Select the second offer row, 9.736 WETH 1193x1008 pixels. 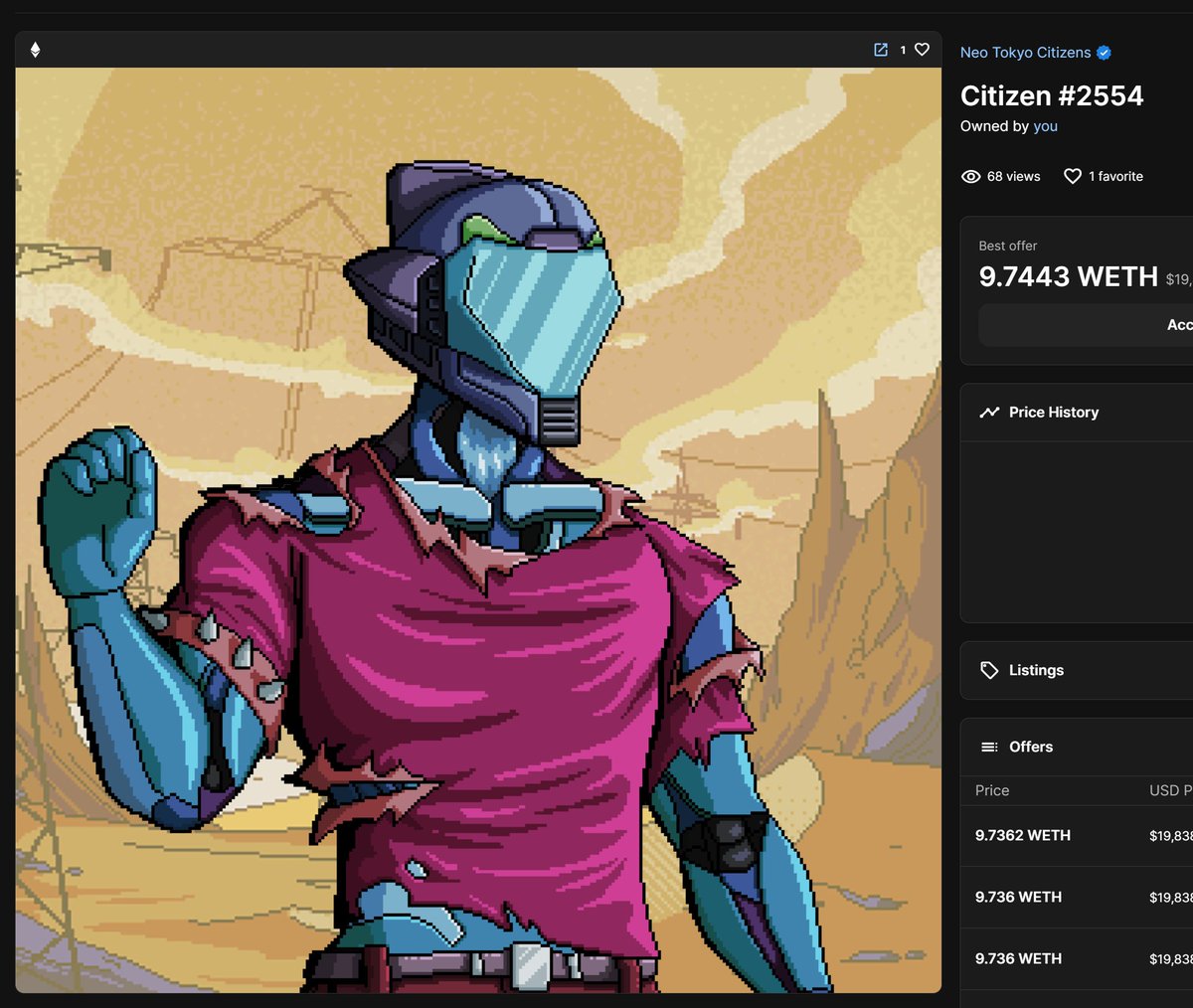tap(1077, 898)
